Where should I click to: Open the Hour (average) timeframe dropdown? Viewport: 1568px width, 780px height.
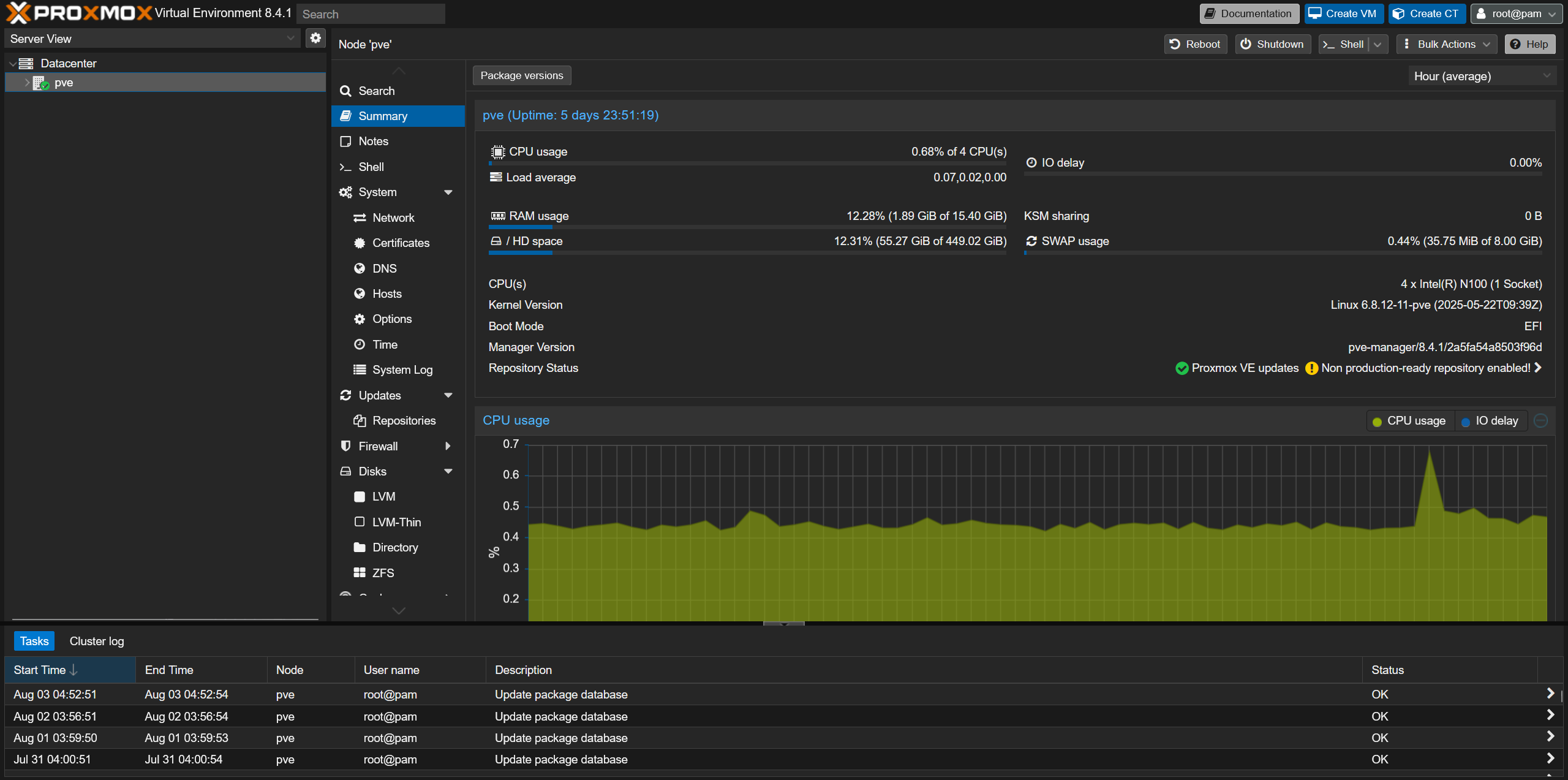(x=1481, y=76)
